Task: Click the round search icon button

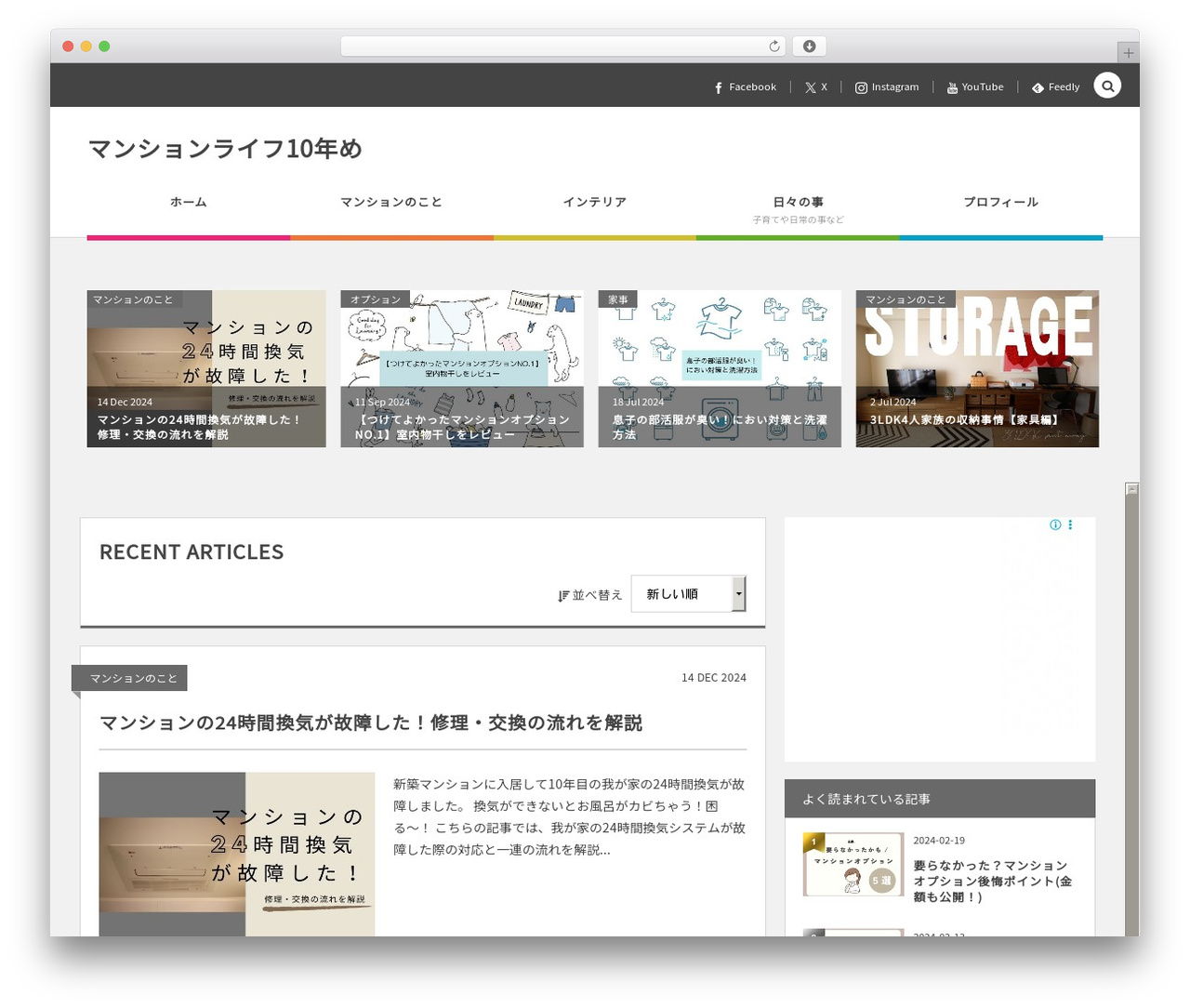Action: [x=1107, y=86]
